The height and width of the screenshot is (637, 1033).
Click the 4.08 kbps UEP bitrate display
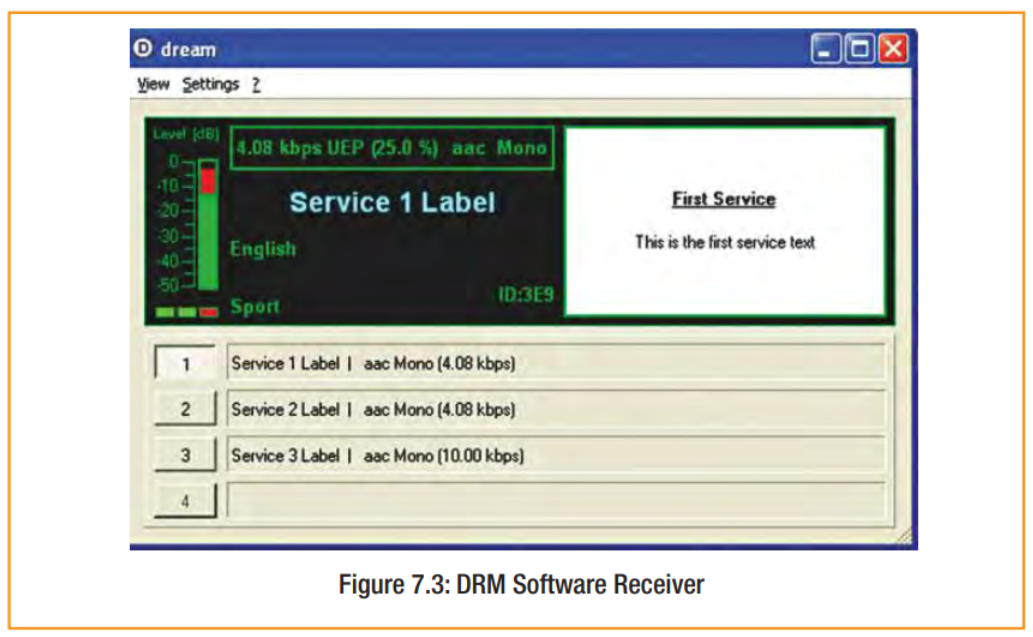(392, 148)
